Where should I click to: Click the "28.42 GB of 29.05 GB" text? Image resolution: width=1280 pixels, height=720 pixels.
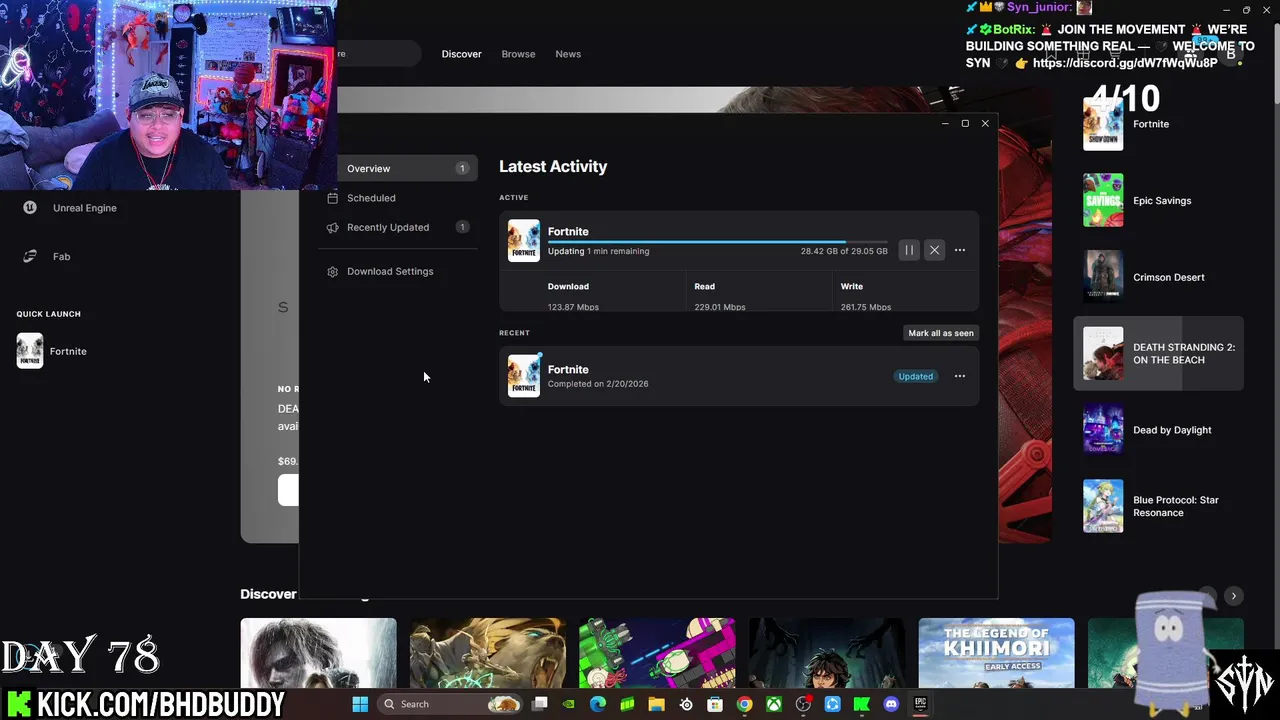844,251
